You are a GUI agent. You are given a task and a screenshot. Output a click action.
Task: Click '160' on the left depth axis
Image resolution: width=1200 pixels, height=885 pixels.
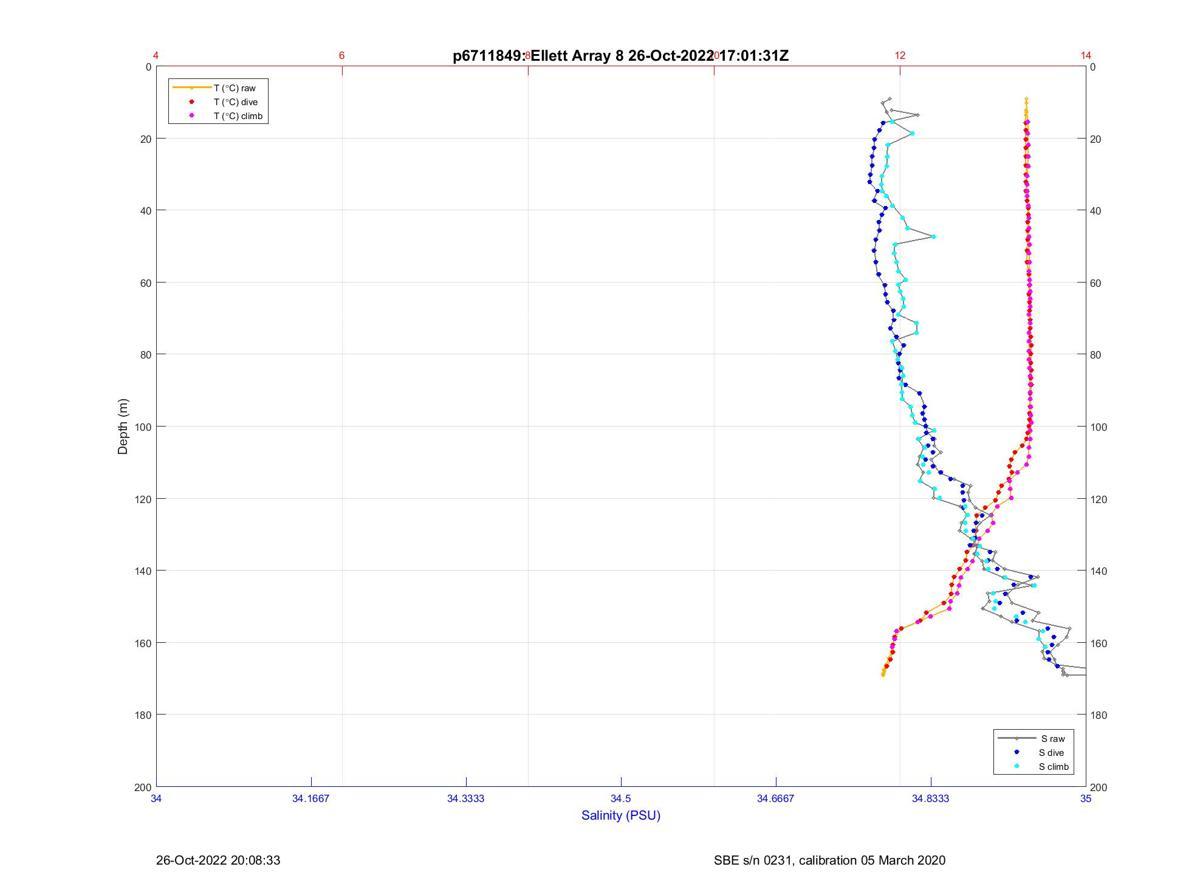click(143, 643)
